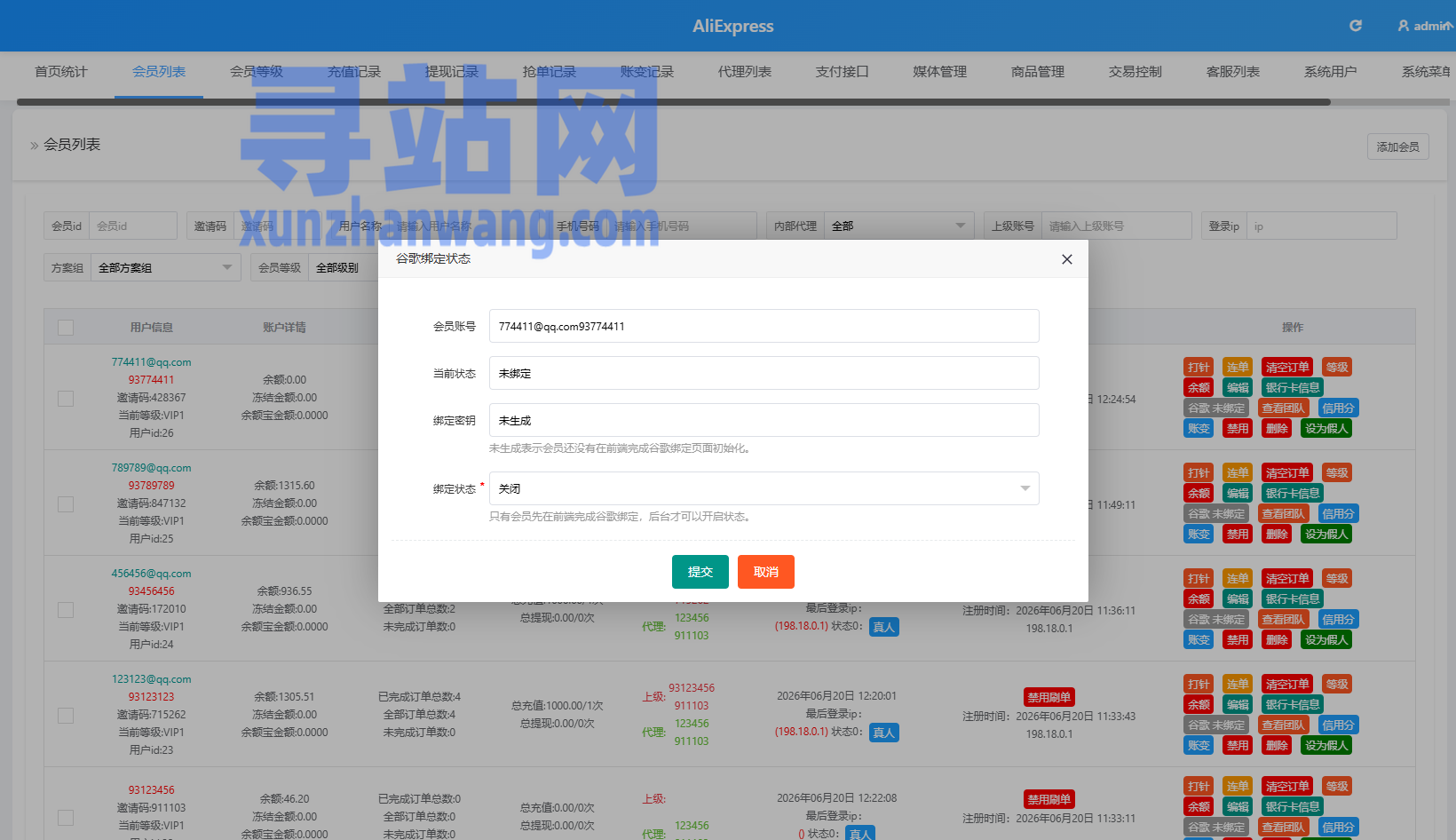The height and width of the screenshot is (840, 1456).
Task: Click 删除 for the 789789@qq.com row
Action: click(1277, 534)
